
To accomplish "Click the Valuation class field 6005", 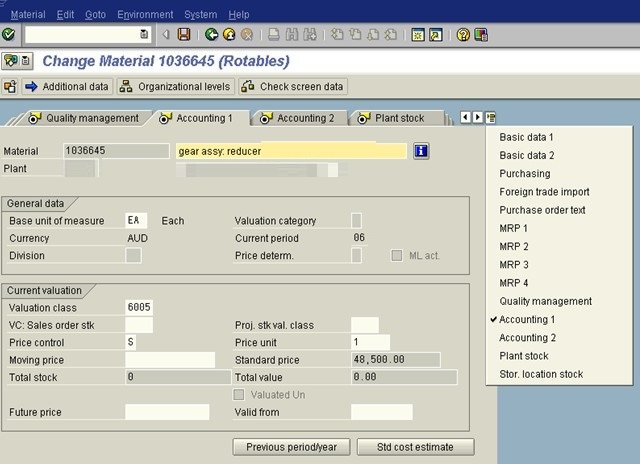I will point(139,307).
